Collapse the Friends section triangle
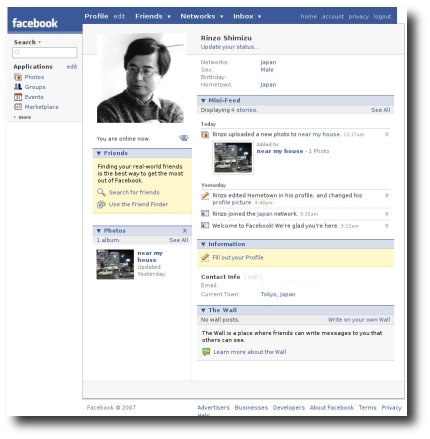 click(x=99, y=153)
